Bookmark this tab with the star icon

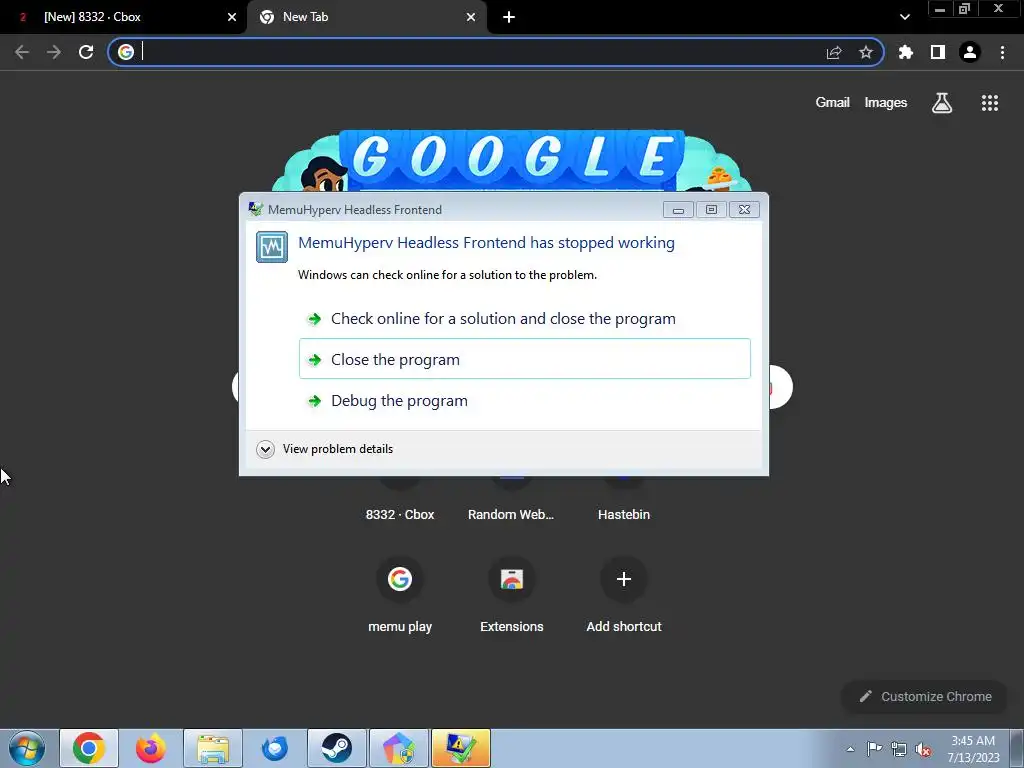tap(866, 52)
